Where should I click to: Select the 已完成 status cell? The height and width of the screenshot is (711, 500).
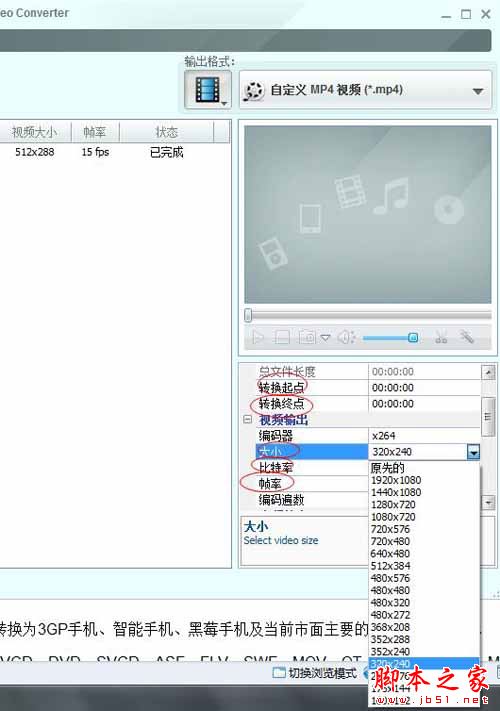(166, 152)
